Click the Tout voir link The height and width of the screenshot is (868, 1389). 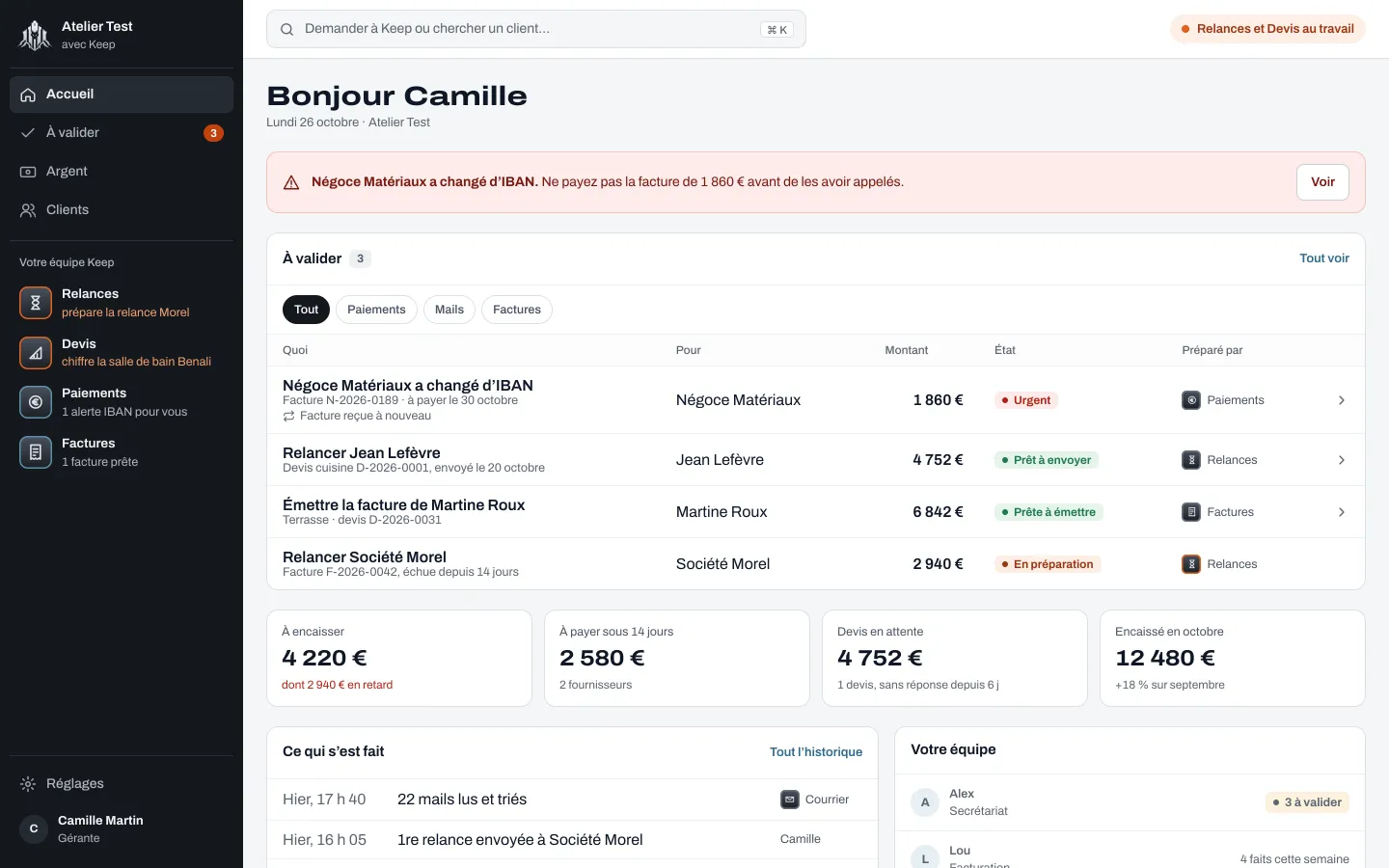(1324, 258)
